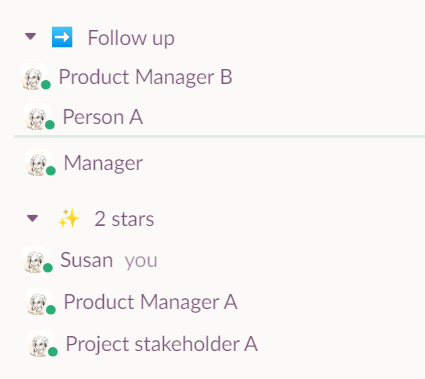
Task: Click the sparkles emoji beside 2 stars
Action: pos(69,218)
